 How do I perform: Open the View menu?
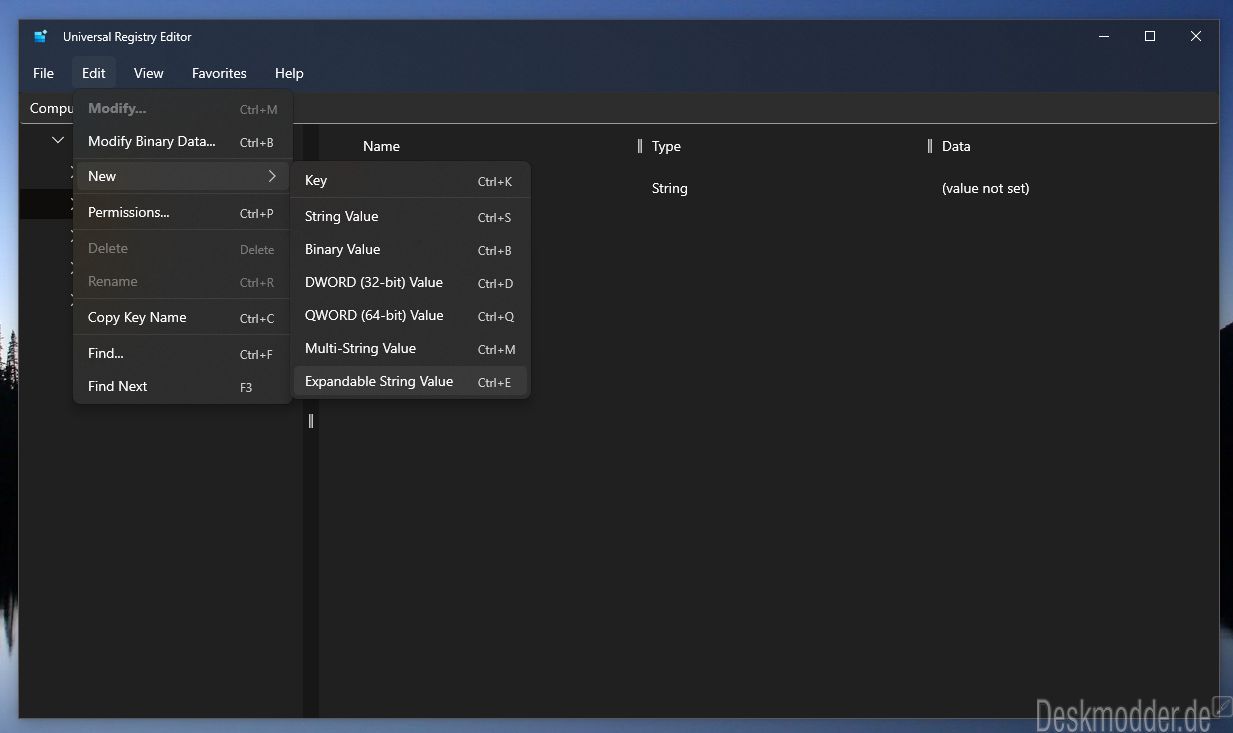coord(148,73)
